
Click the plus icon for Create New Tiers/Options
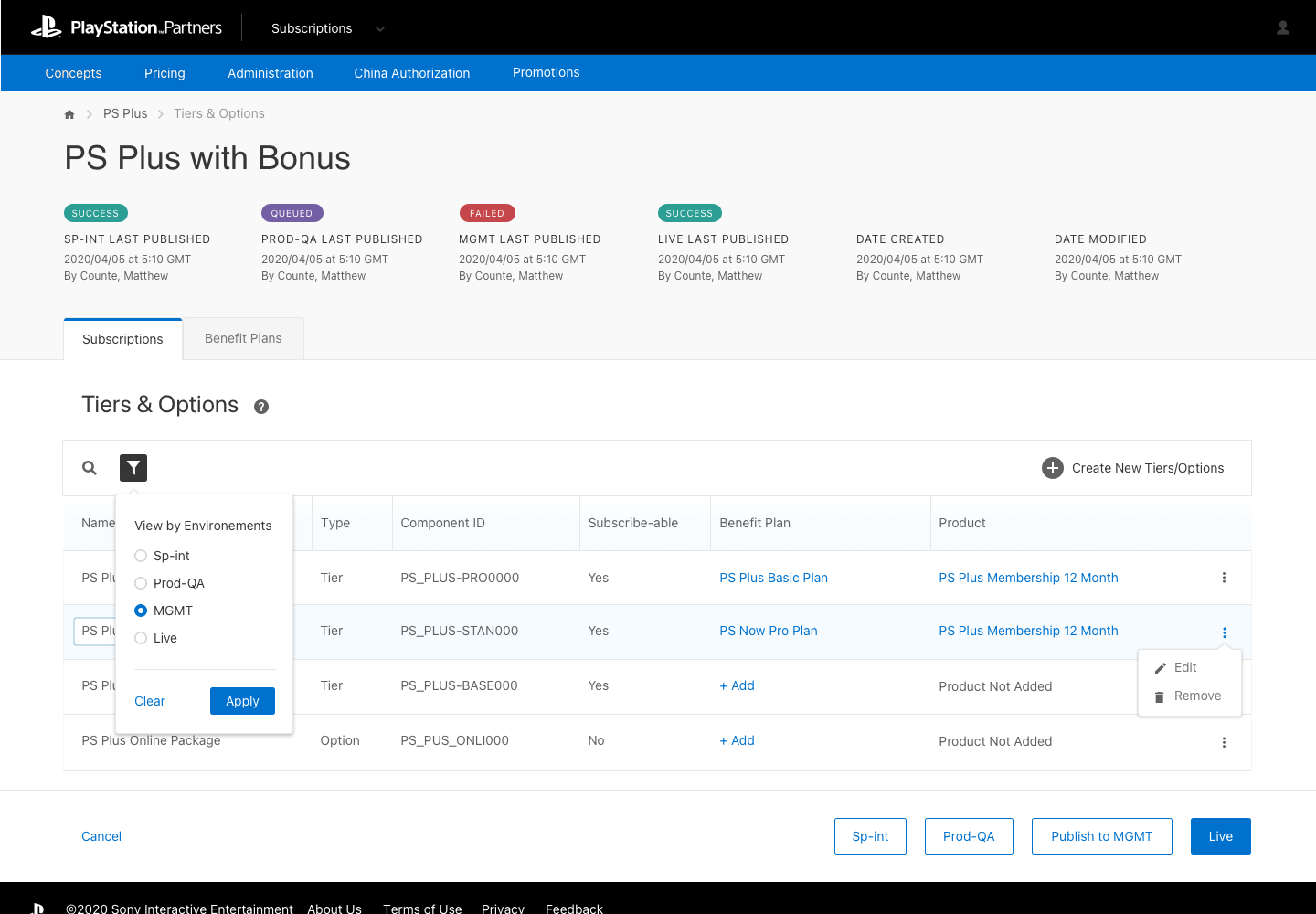click(1053, 468)
